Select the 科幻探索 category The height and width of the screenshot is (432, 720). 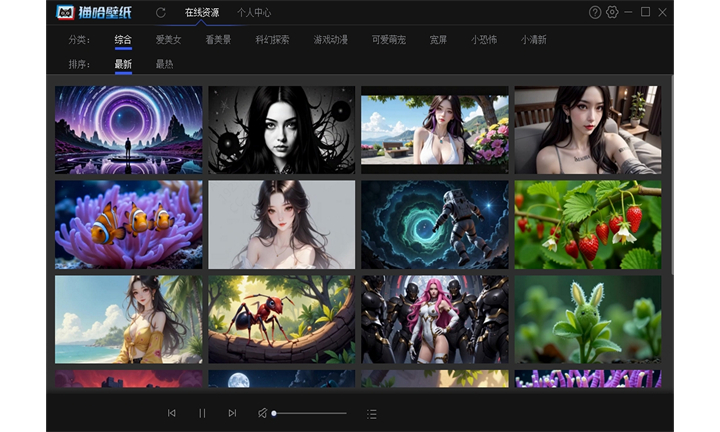[272, 40]
